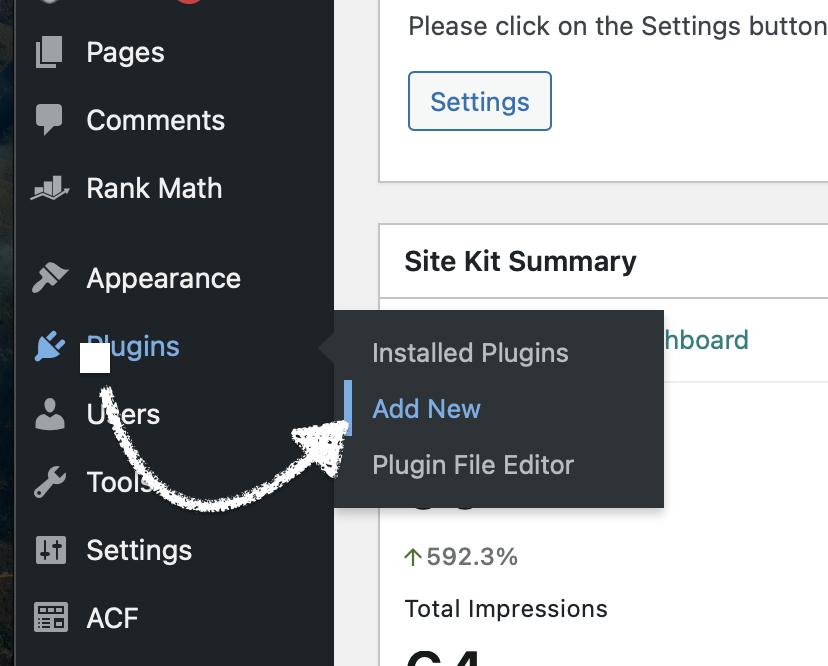Click the Settings button in the notice
This screenshot has height=666, width=828.
(x=479, y=101)
